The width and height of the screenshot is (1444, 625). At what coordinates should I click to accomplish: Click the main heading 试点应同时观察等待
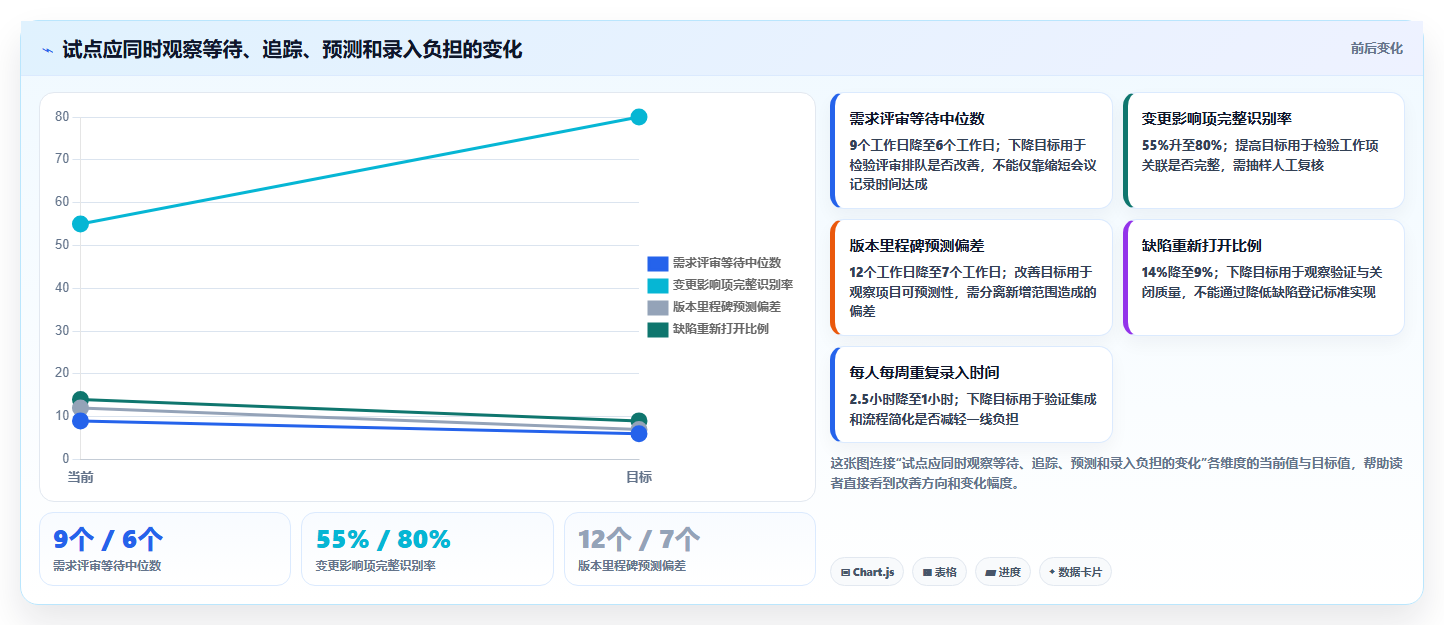pyautogui.click(x=292, y=49)
